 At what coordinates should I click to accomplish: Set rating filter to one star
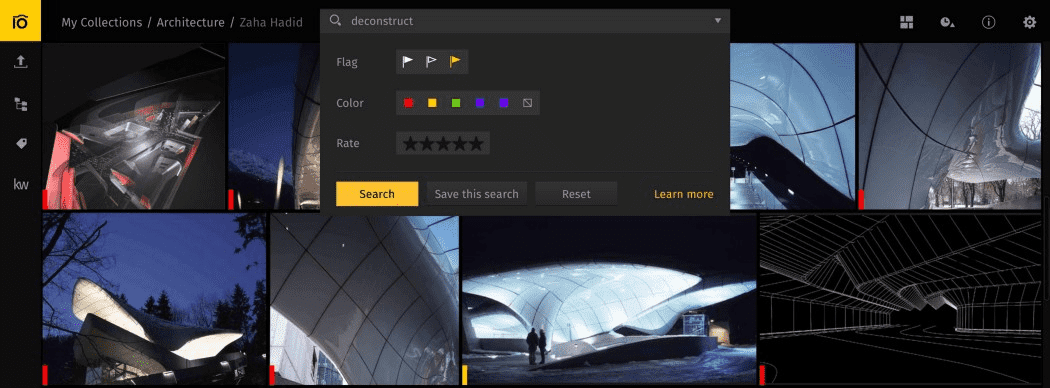coord(410,143)
